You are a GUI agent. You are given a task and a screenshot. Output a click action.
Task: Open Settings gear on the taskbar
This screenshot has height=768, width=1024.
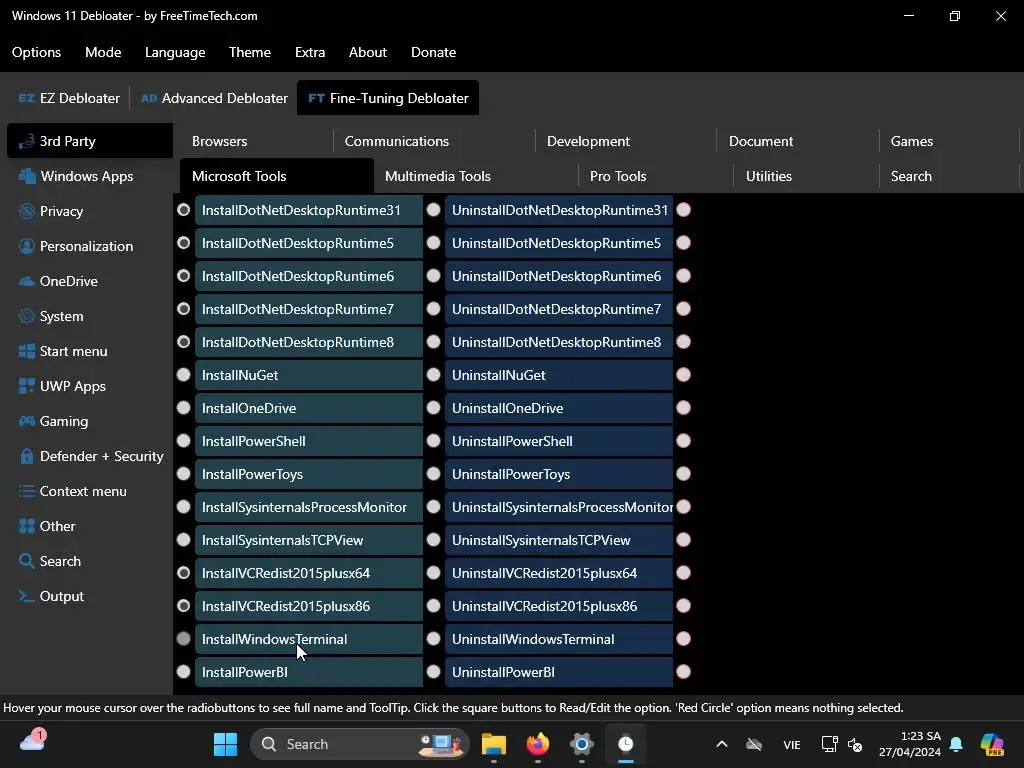[x=581, y=744]
